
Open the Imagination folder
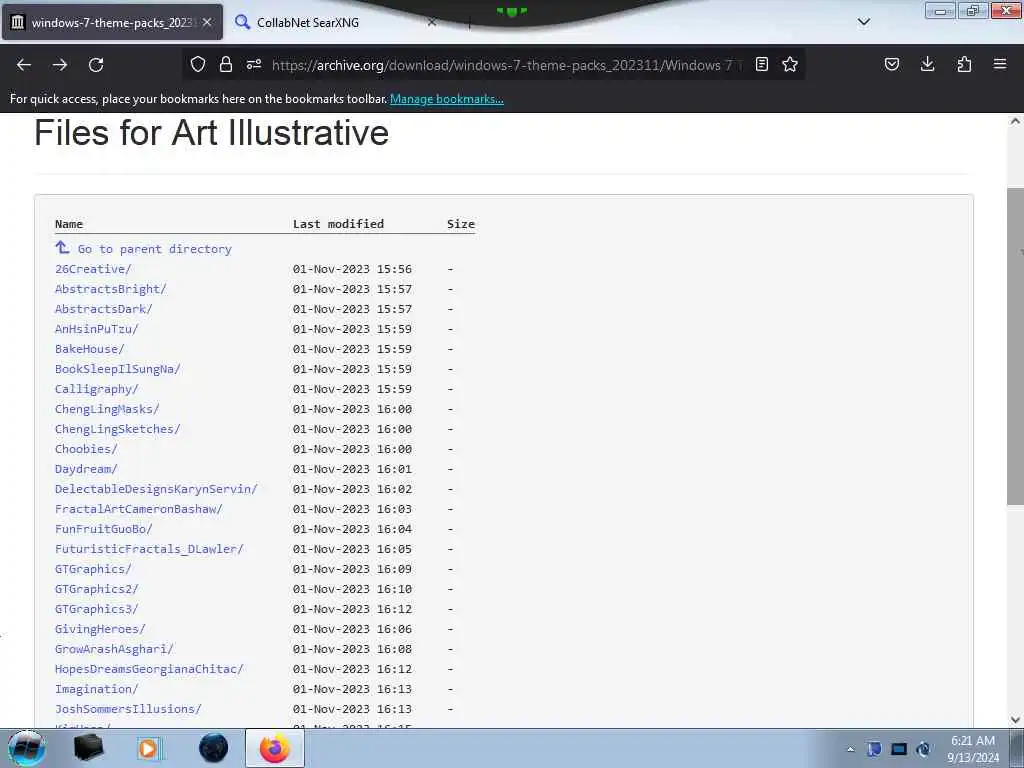click(x=97, y=689)
